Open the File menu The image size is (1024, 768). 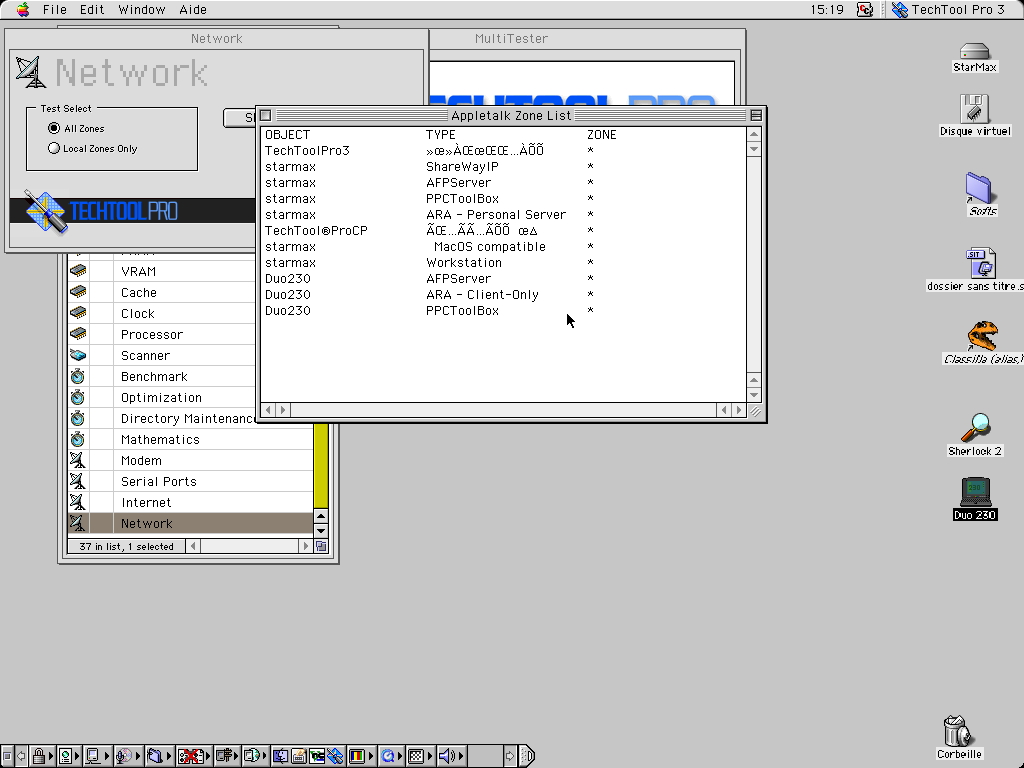coord(55,9)
